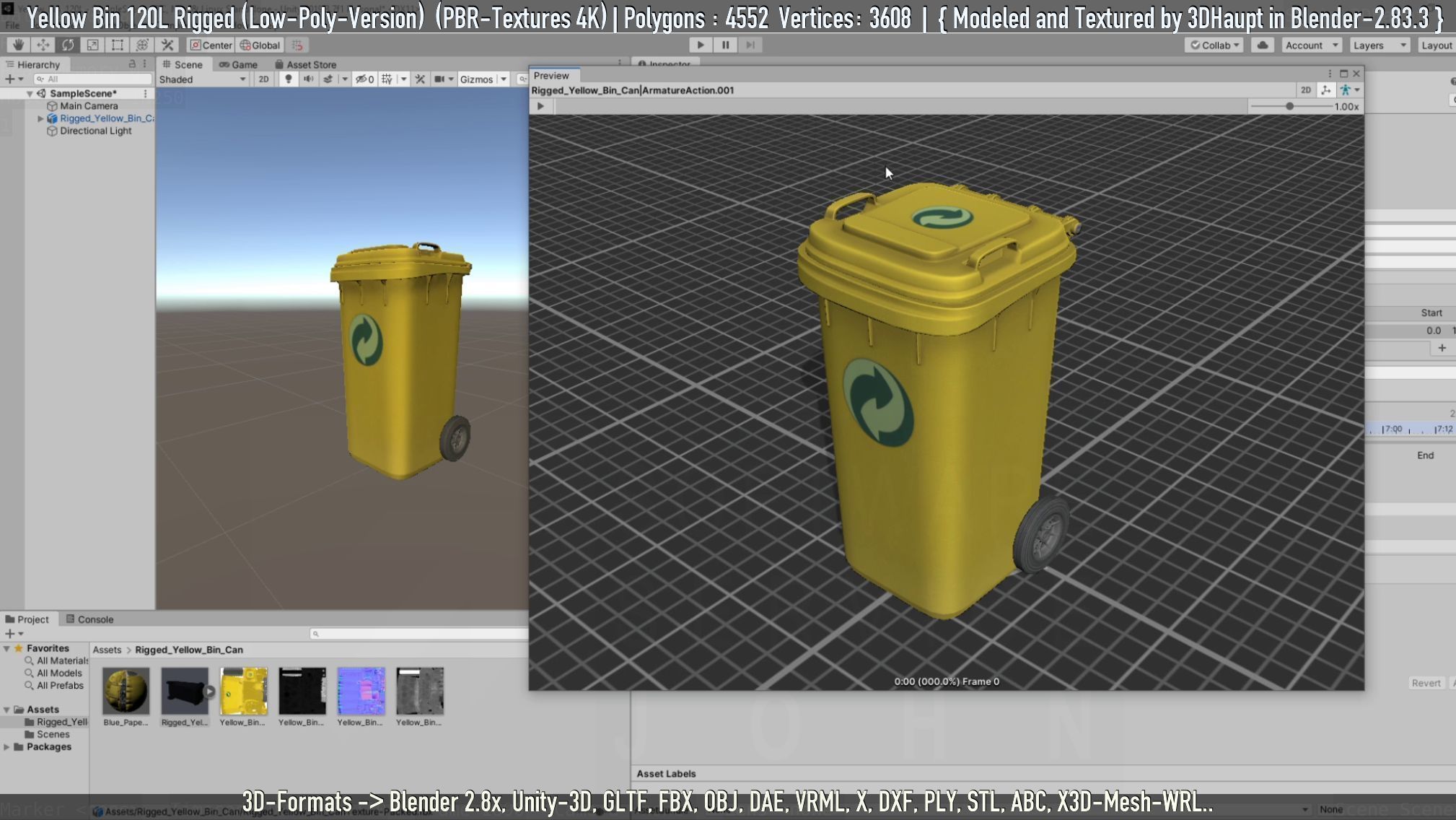This screenshot has width=1456, height=820.
Task: Collapse the Favorites group
Action: (6, 649)
